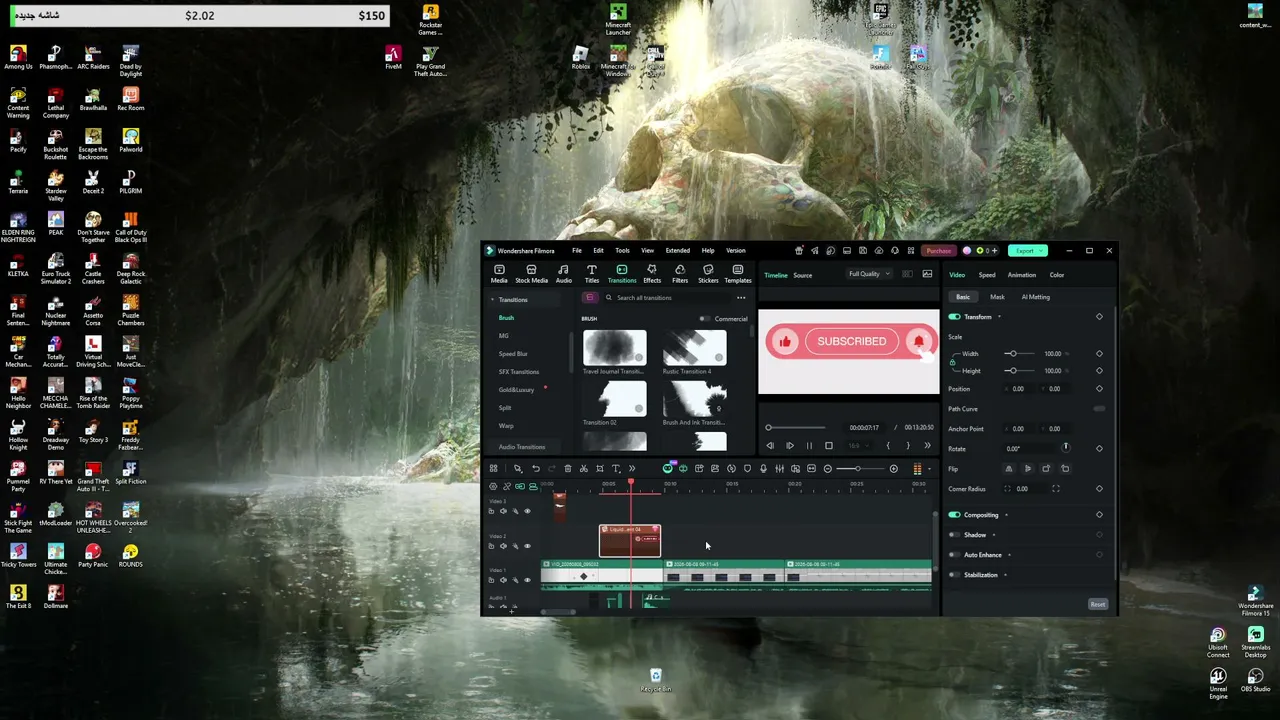Switch to the Speed tab

[x=987, y=275]
